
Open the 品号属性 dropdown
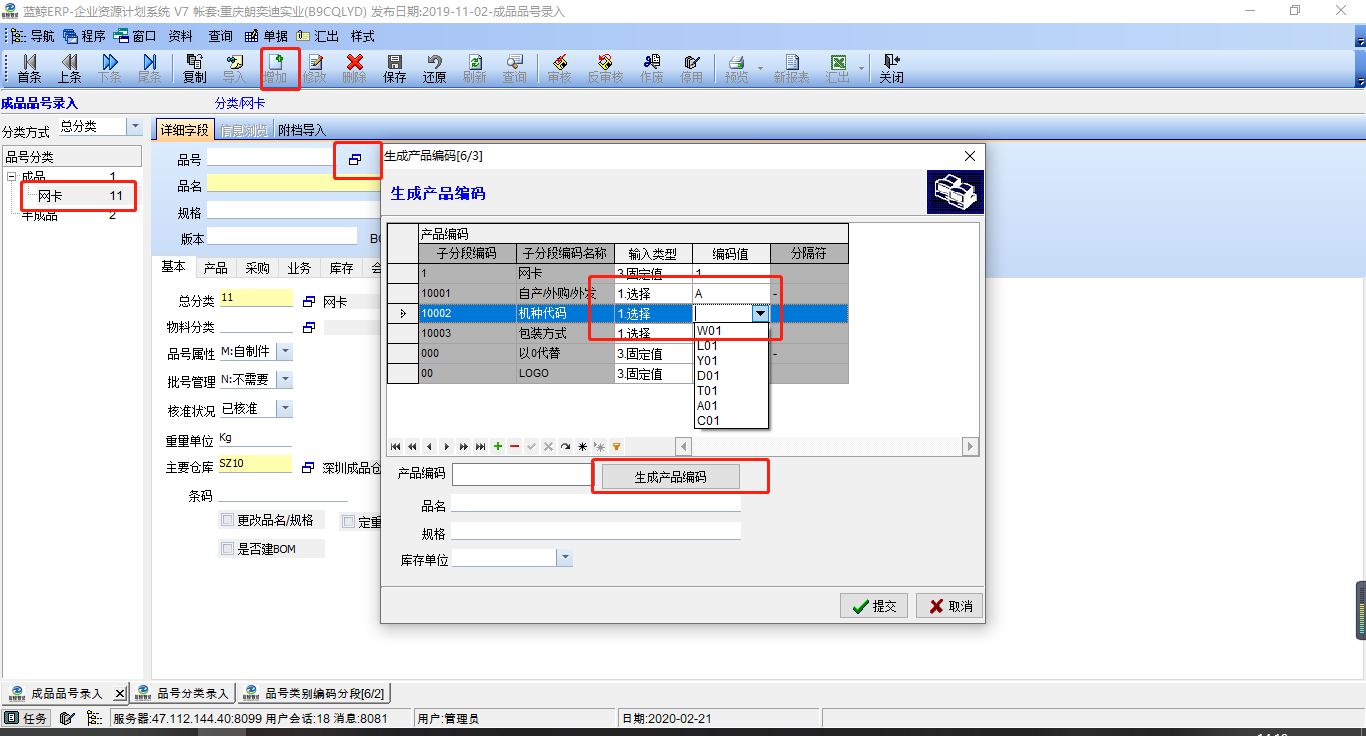click(284, 352)
